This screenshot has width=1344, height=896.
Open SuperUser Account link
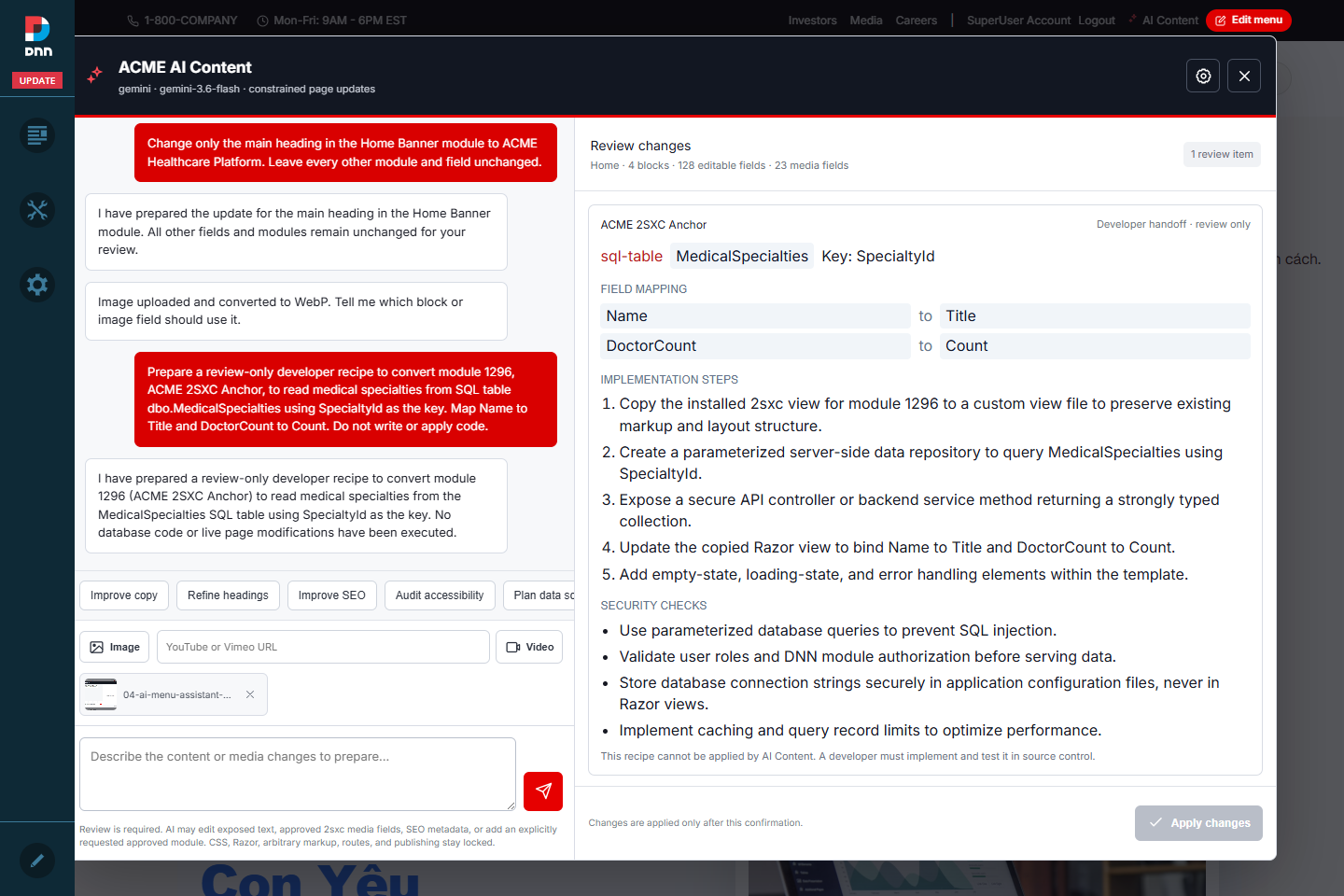pos(1018,21)
